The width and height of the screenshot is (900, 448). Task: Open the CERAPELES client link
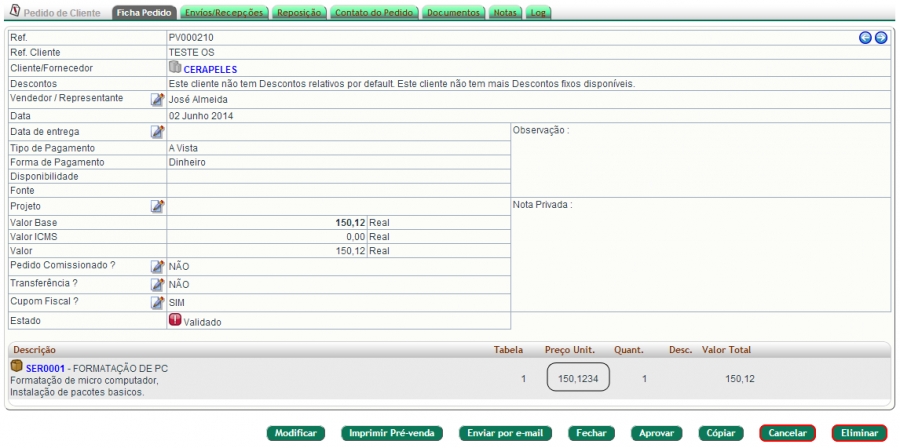(211, 69)
